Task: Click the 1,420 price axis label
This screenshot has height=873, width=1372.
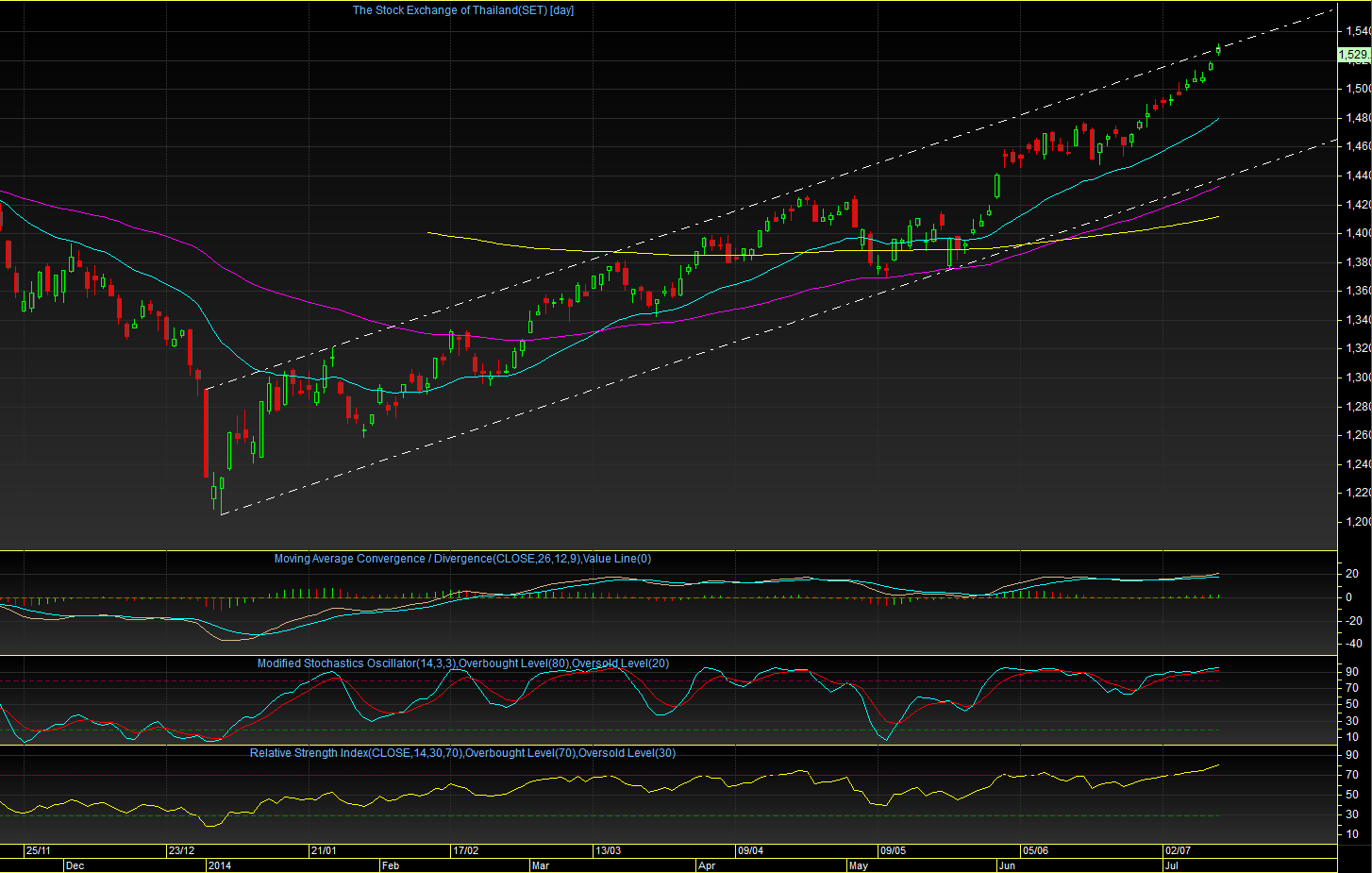Action: (1359, 205)
